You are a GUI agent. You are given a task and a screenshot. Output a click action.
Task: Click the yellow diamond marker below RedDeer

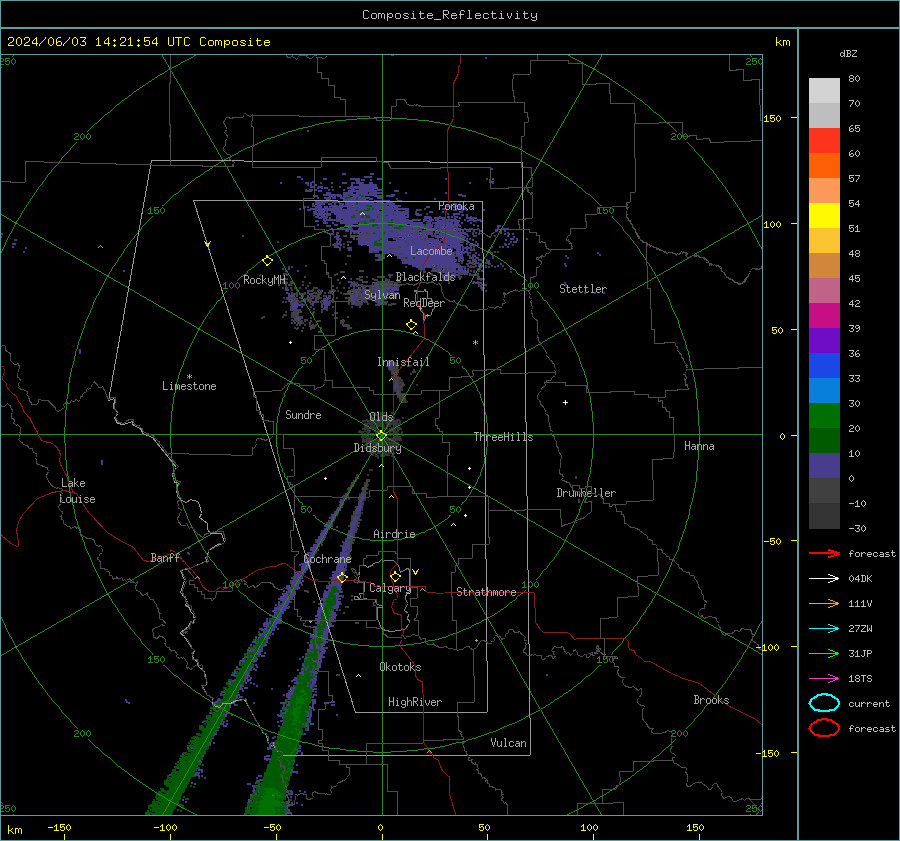[x=412, y=325]
